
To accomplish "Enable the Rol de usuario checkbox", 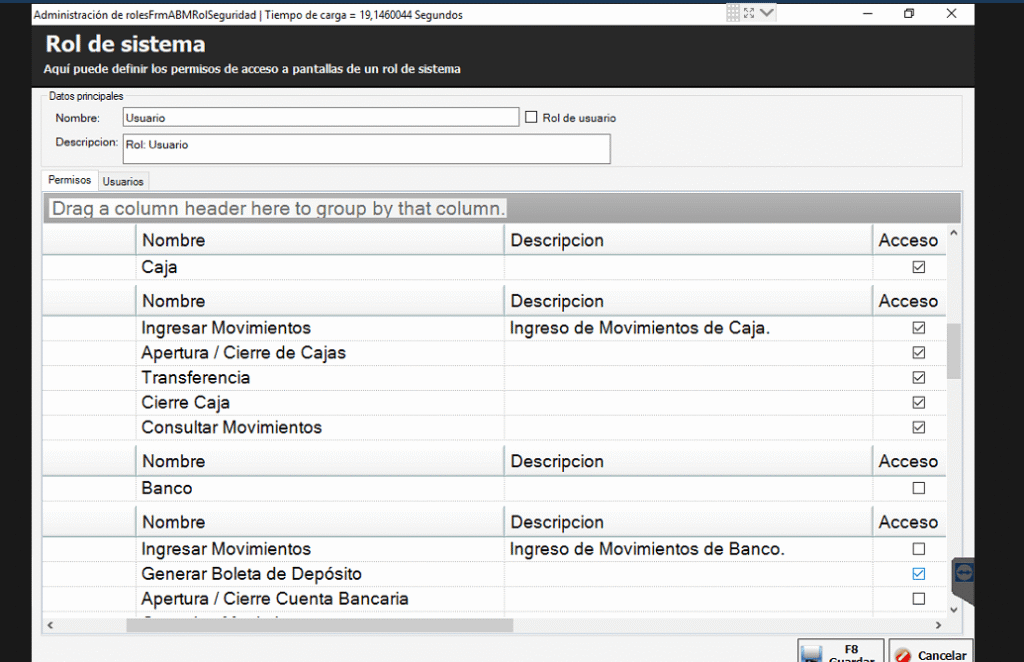I will [x=531, y=117].
